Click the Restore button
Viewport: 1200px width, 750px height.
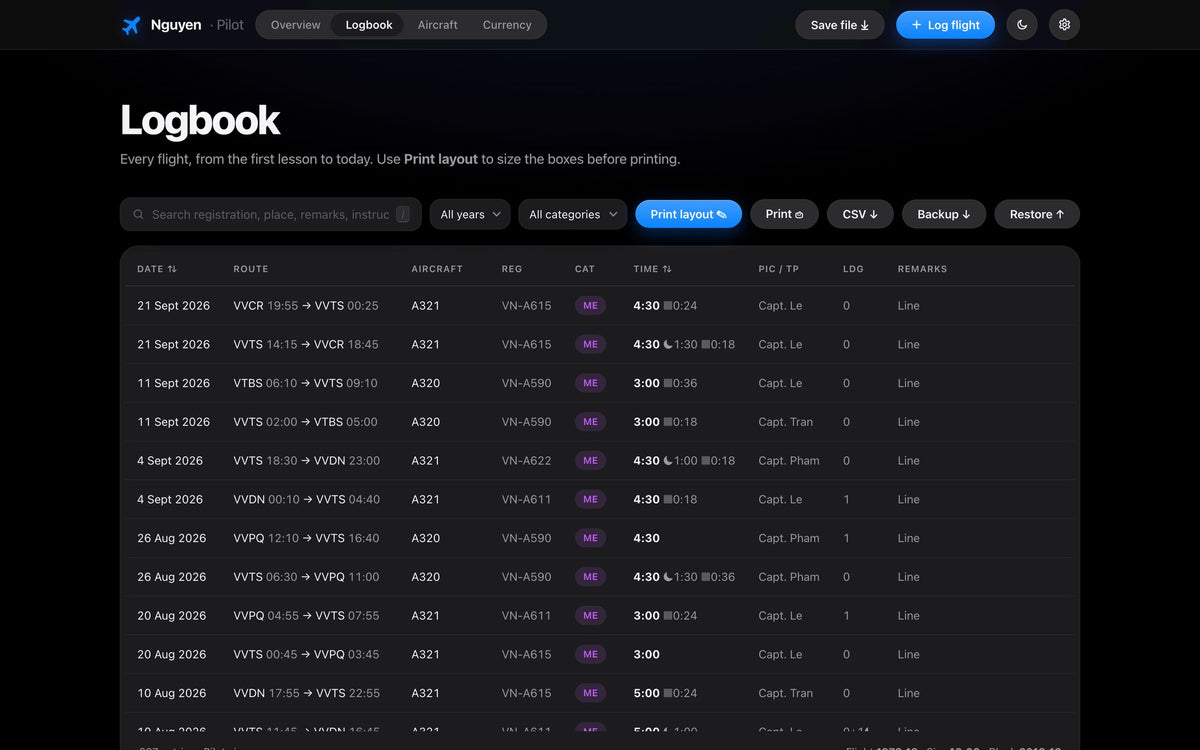1037,214
